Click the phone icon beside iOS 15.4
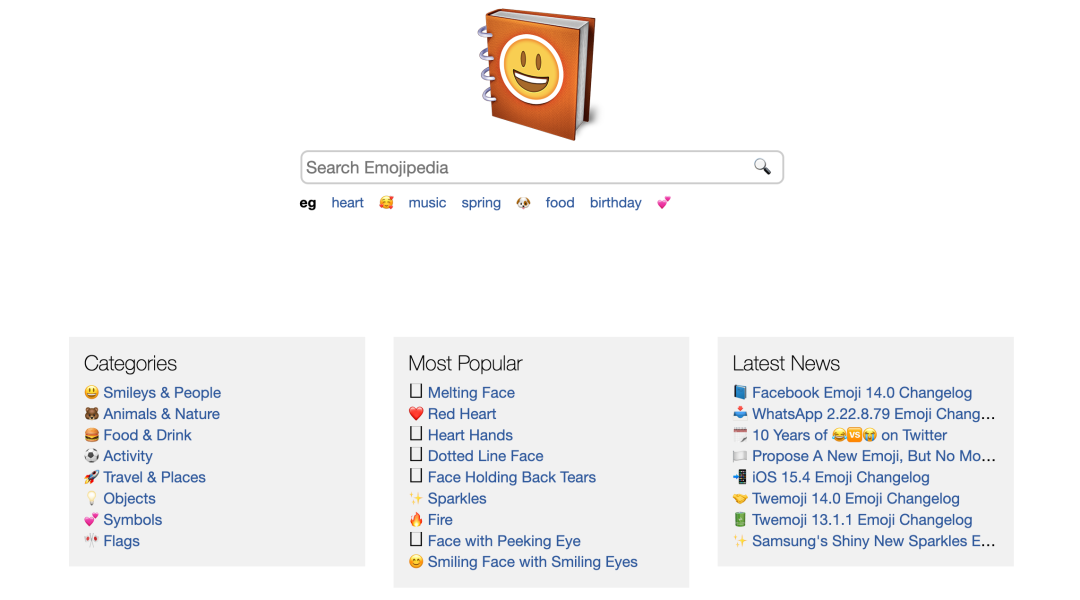 (x=740, y=477)
